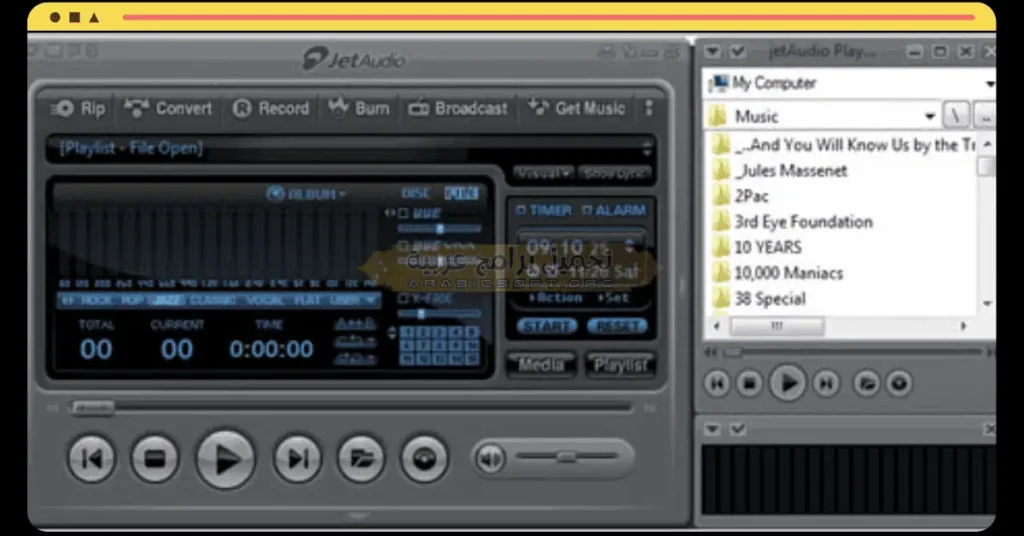
Task: Click the START timer button
Action: pyautogui.click(x=547, y=326)
